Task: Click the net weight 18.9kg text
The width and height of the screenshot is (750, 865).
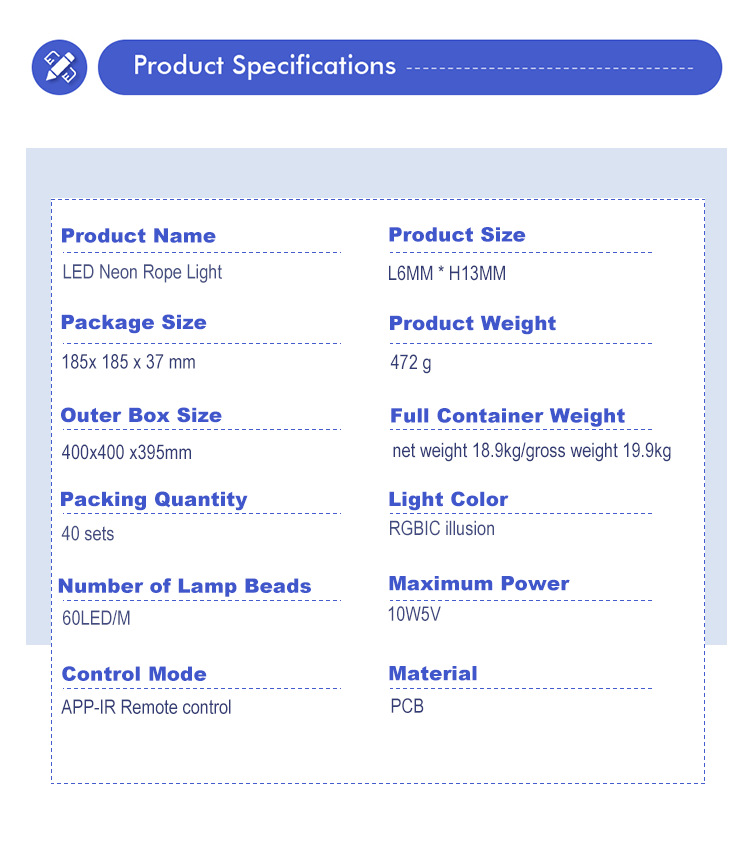Action: (457, 451)
